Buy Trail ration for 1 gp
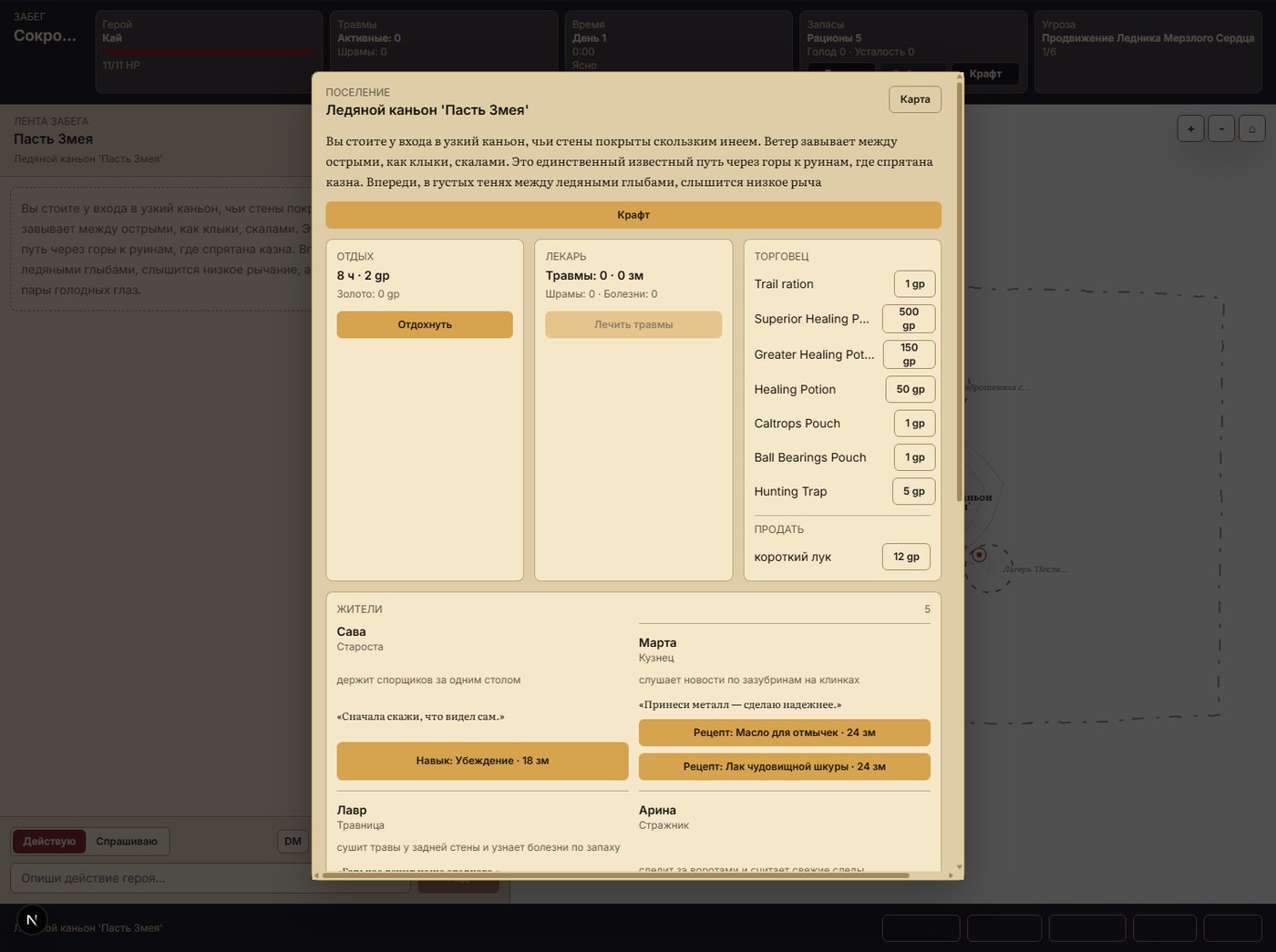Viewport: 1276px width, 952px height. click(x=914, y=284)
